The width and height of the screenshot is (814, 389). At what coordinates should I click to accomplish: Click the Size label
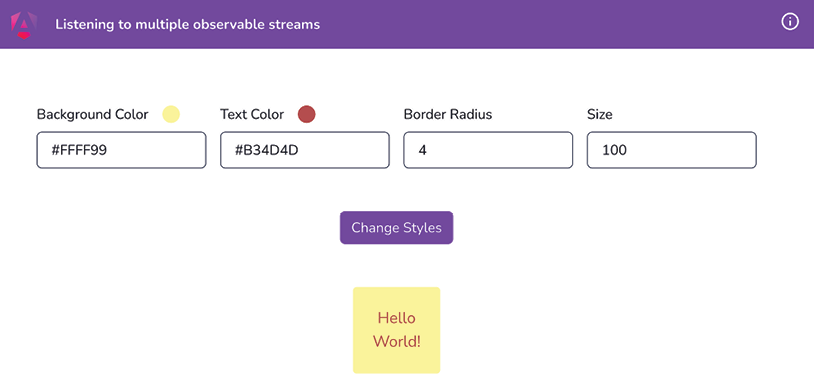point(600,114)
